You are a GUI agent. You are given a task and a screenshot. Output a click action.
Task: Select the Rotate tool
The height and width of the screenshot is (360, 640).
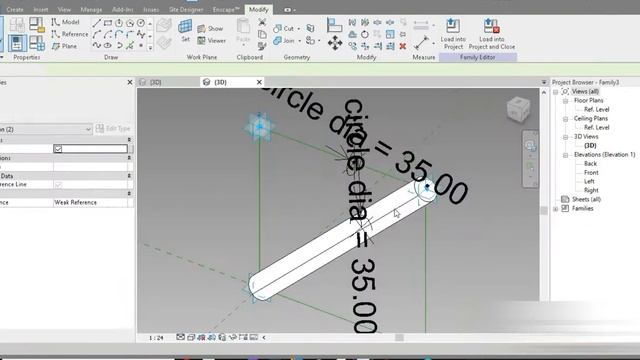pyautogui.click(x=365, y=34)
